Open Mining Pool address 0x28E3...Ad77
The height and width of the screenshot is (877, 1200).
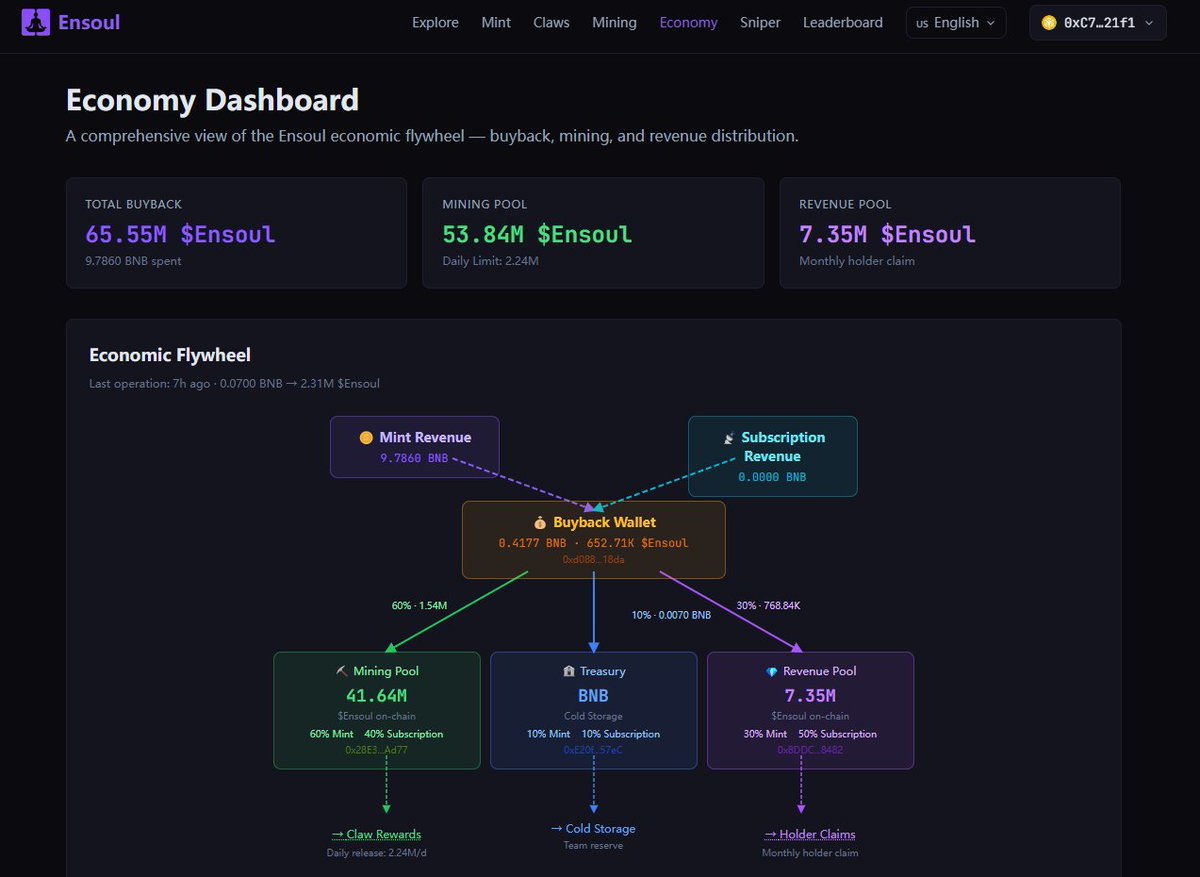click(376, 749)
